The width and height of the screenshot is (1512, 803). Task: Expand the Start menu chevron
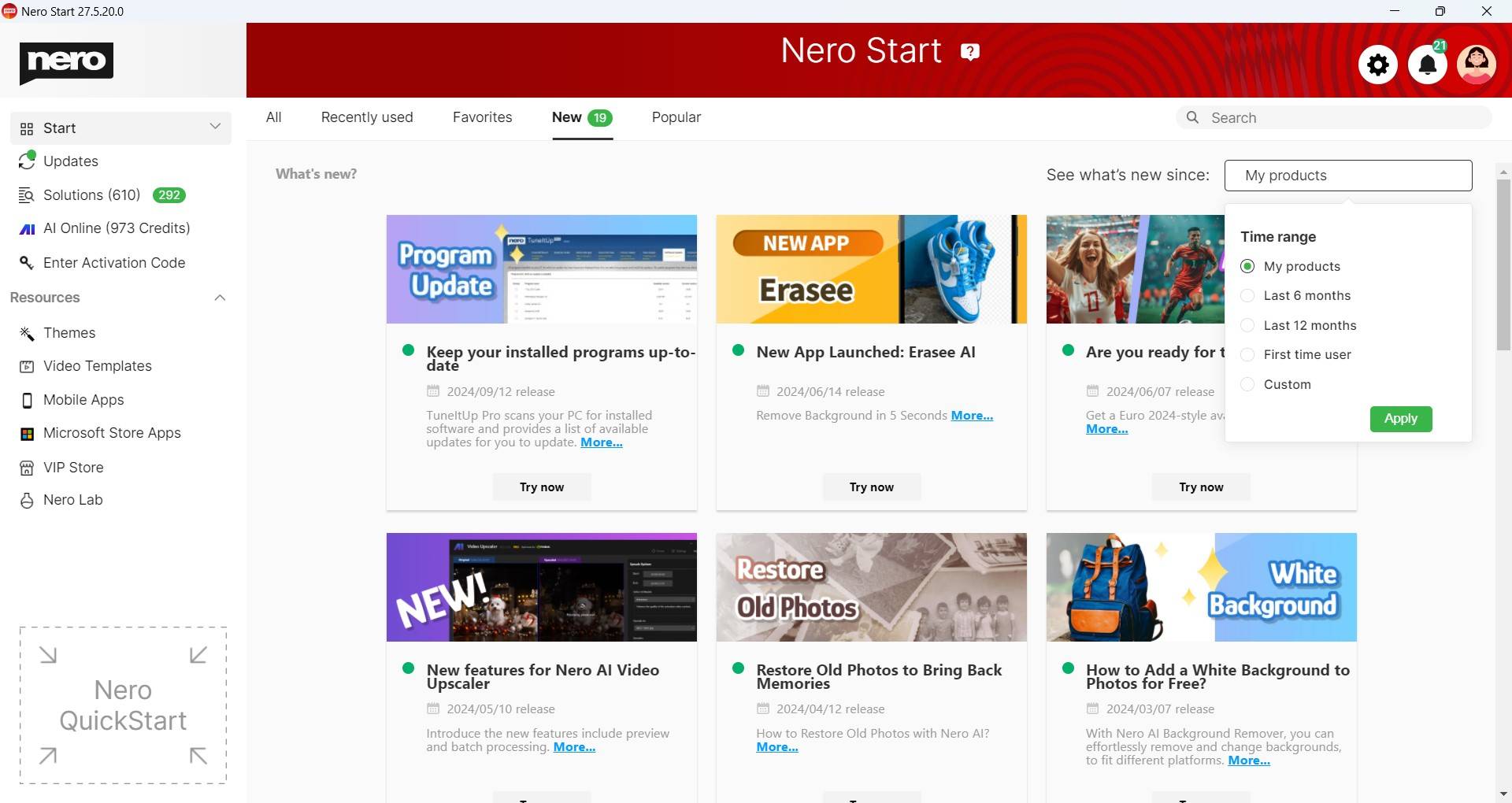pos(216,127)
